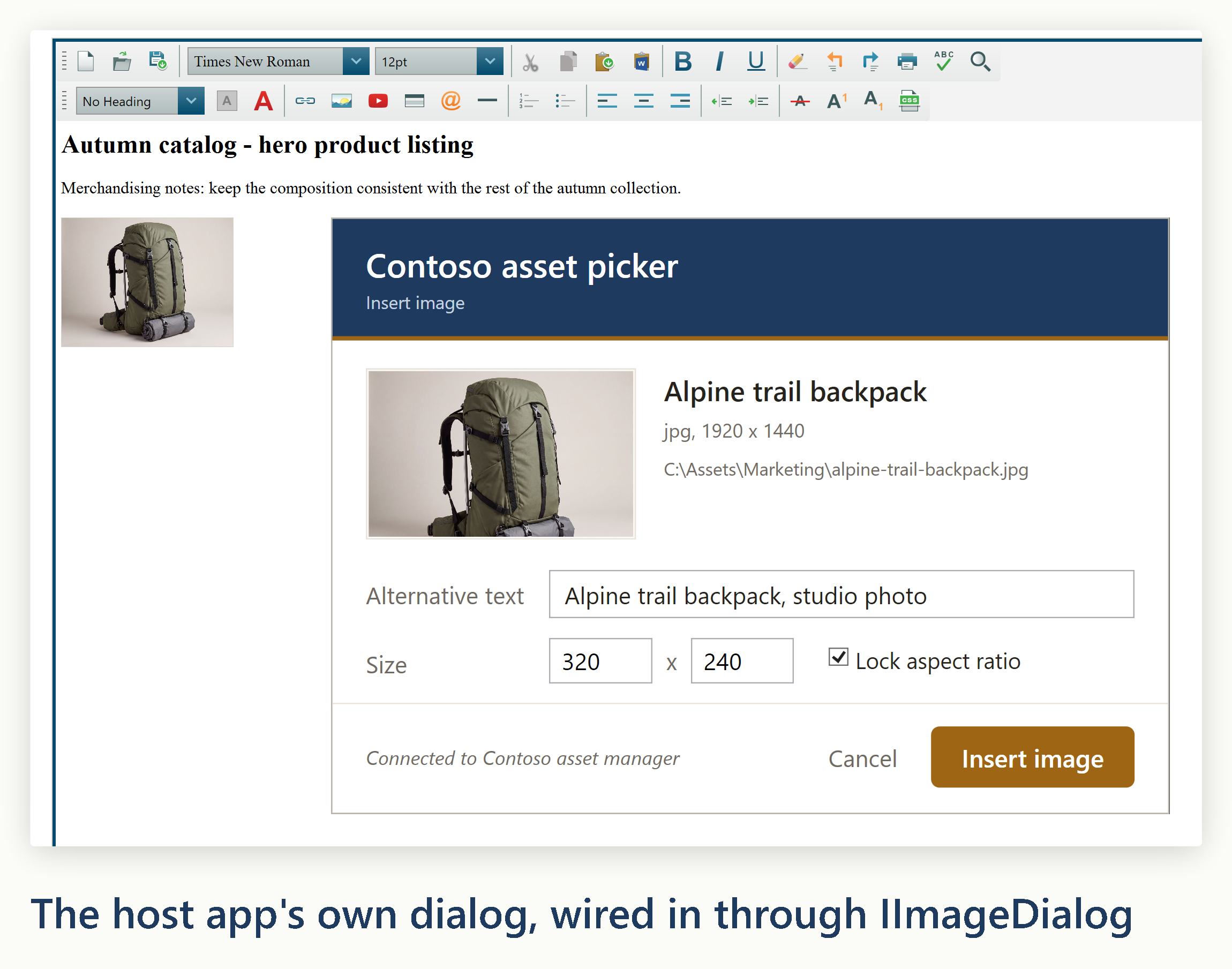Pick the gray text highlight color
1232x969 pixels.
coord(227,101)
